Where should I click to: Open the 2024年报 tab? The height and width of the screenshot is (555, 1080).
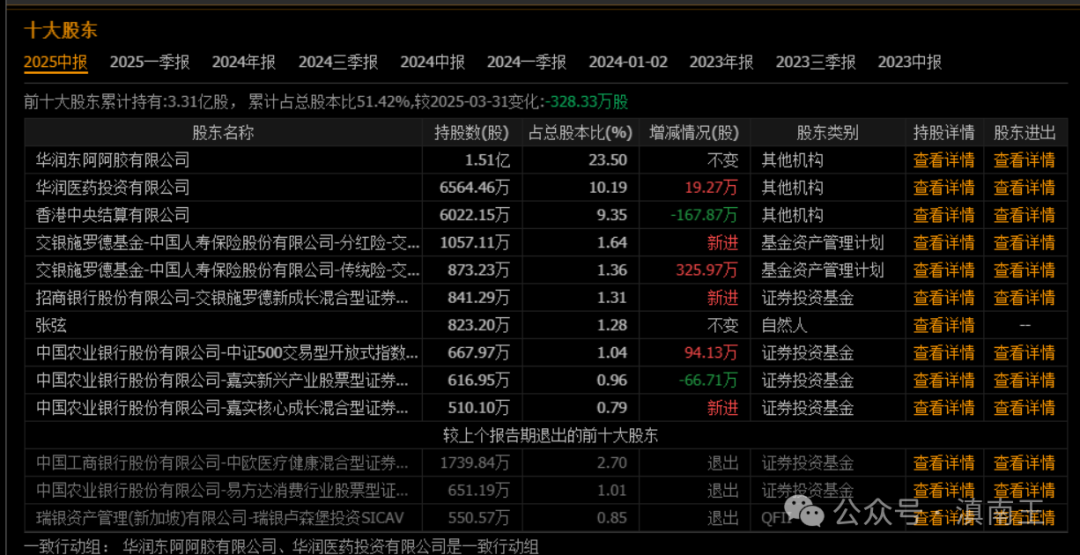244,63
